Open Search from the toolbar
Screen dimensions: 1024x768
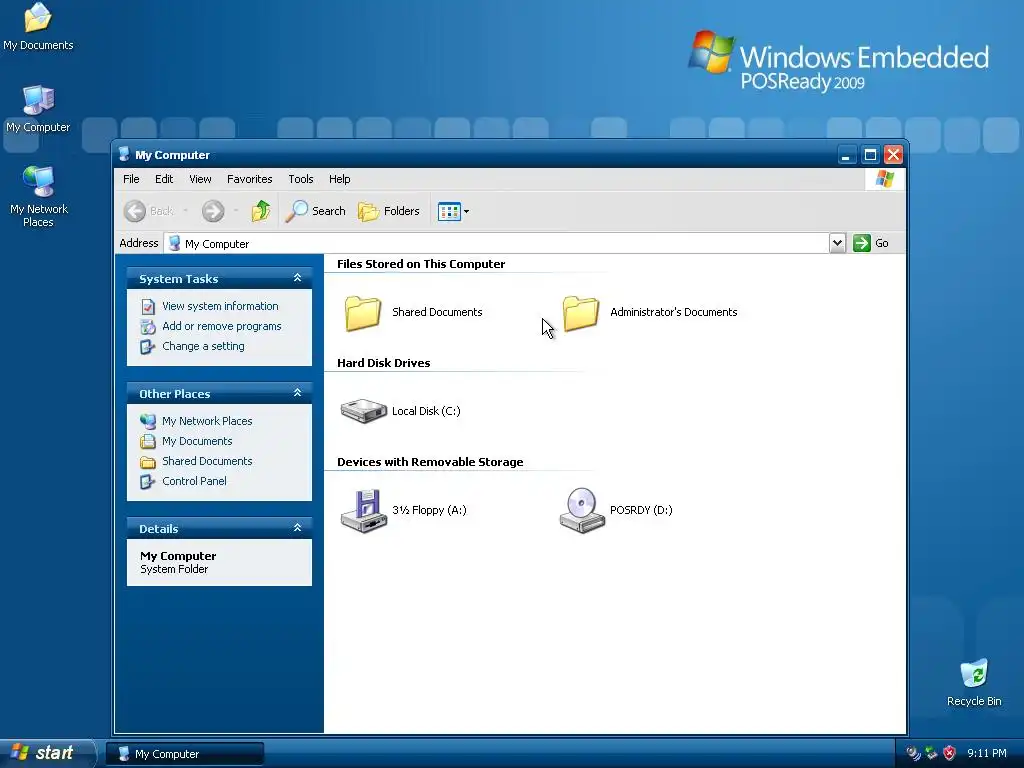coord(315,211)
